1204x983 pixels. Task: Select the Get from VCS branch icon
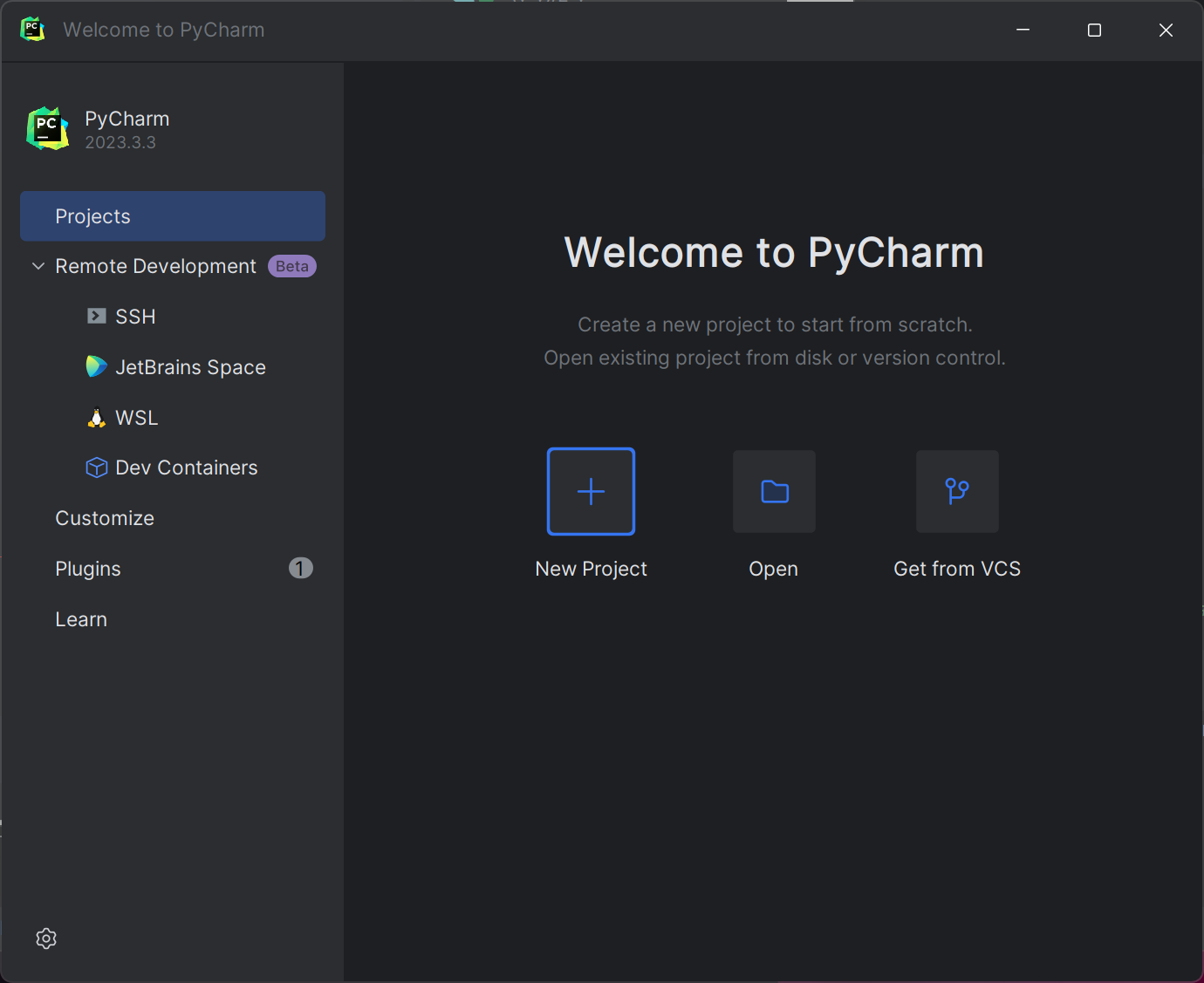(956, 491)
